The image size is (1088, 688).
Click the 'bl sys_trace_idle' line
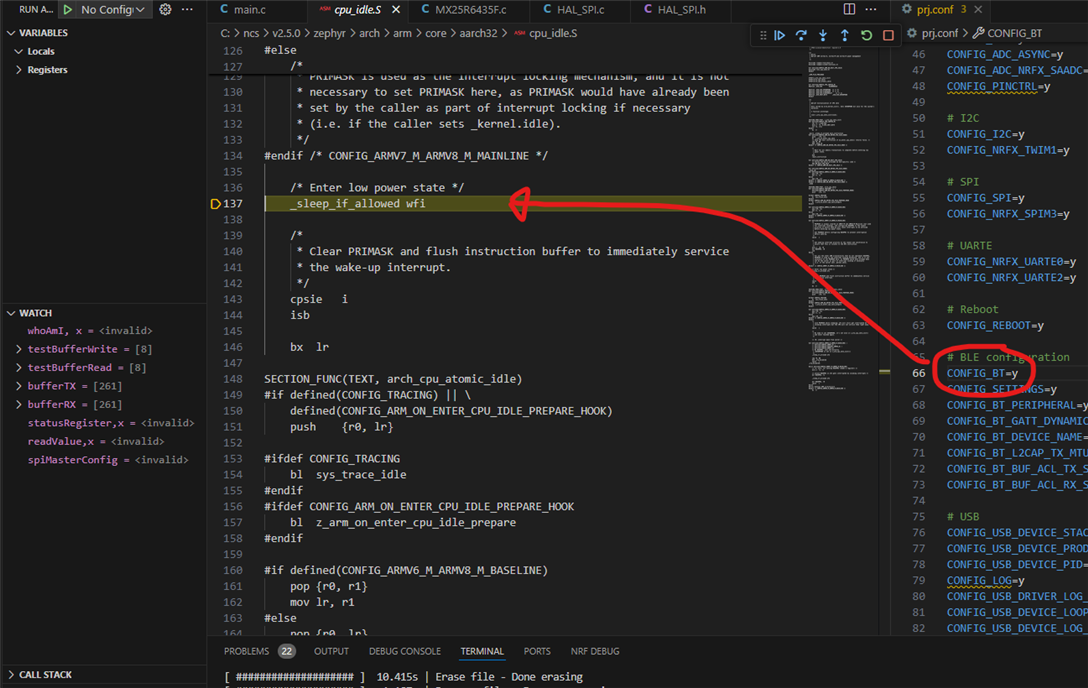tap(348, 474)
